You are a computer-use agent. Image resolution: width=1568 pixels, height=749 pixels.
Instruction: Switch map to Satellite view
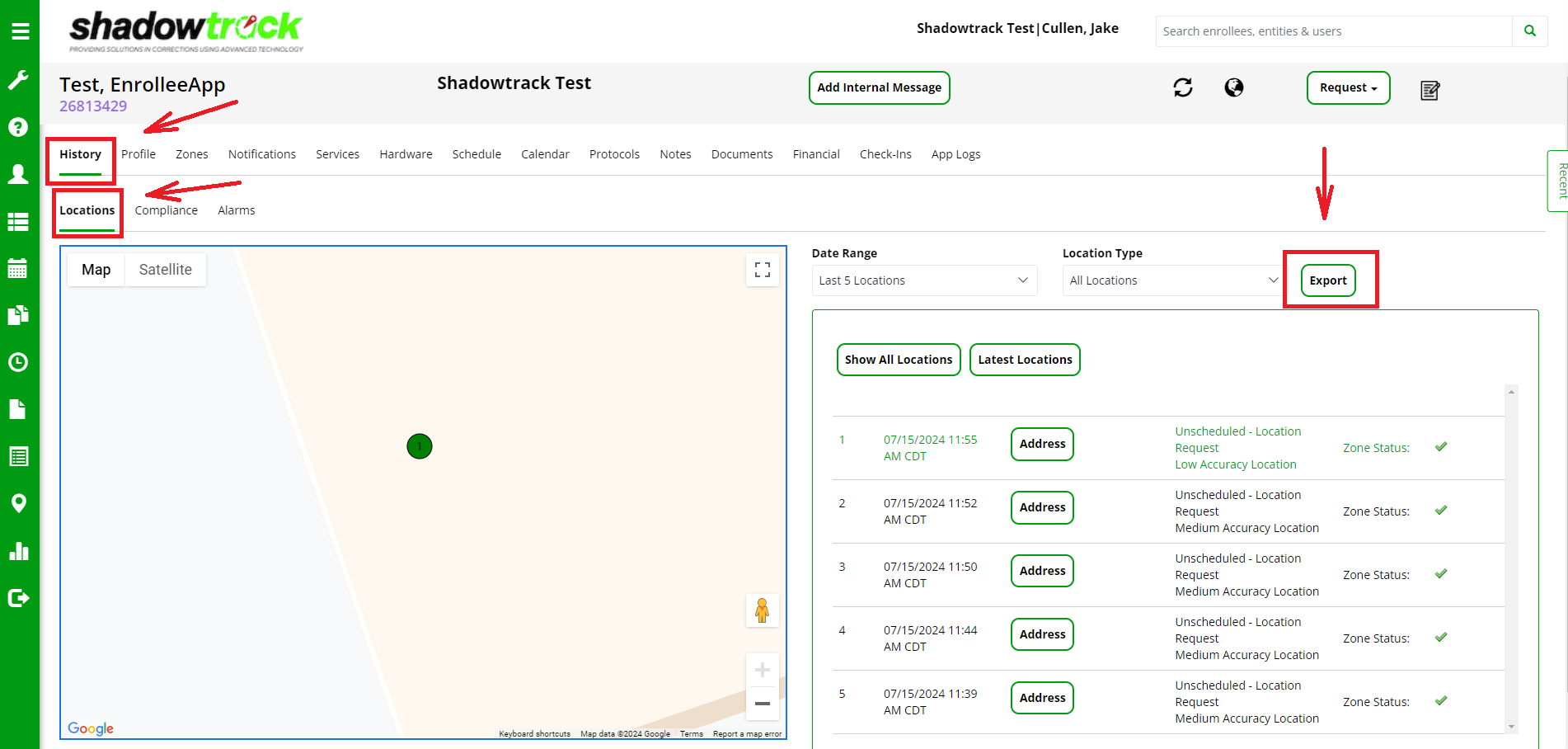(x=165, y=270)
